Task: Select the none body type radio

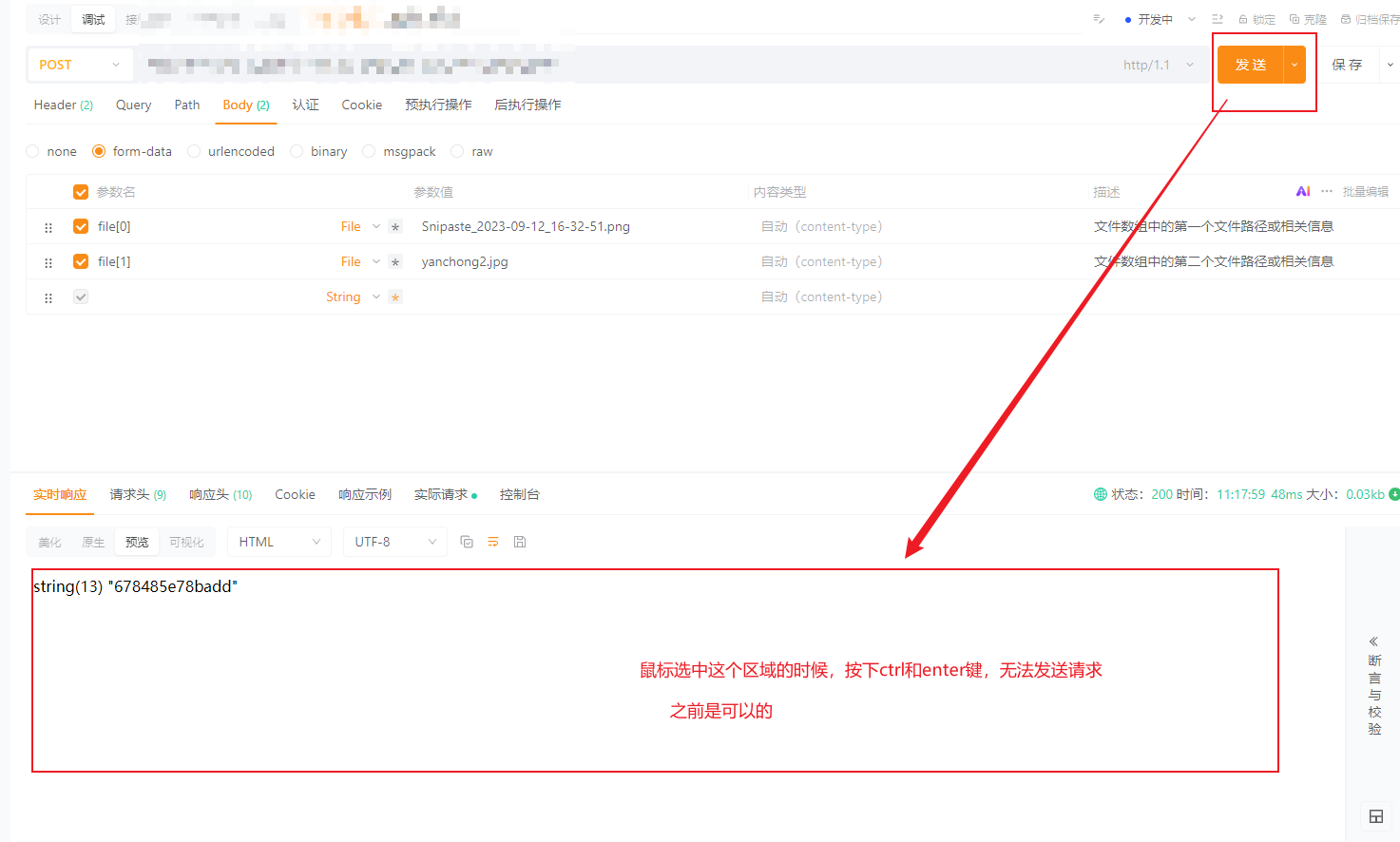Action: (33, 151)
